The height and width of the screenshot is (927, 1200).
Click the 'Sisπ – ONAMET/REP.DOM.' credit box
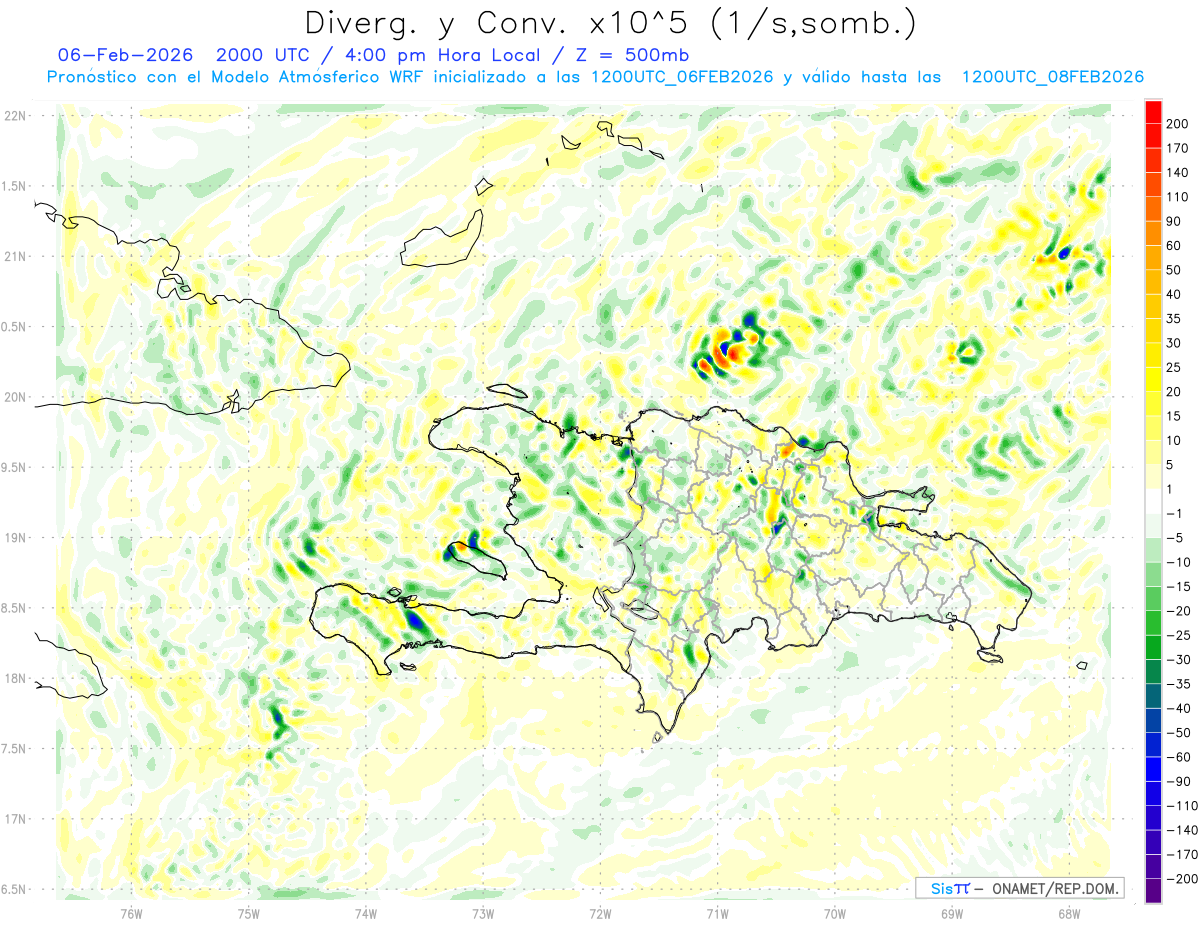(1019, 888)
